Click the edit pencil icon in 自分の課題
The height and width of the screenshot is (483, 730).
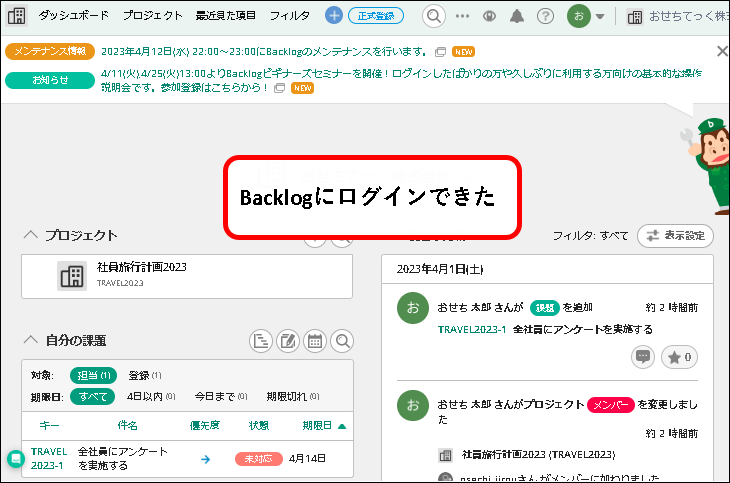tap(288, 341)
